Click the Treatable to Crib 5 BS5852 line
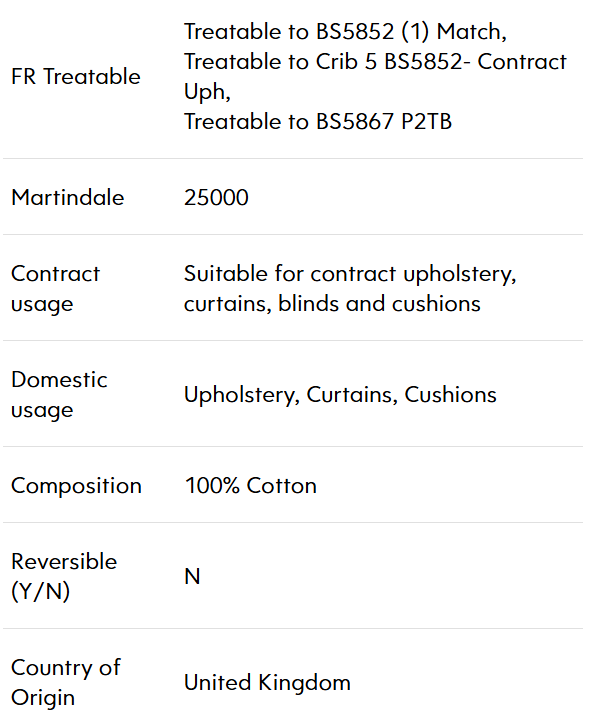 [375, 62]
